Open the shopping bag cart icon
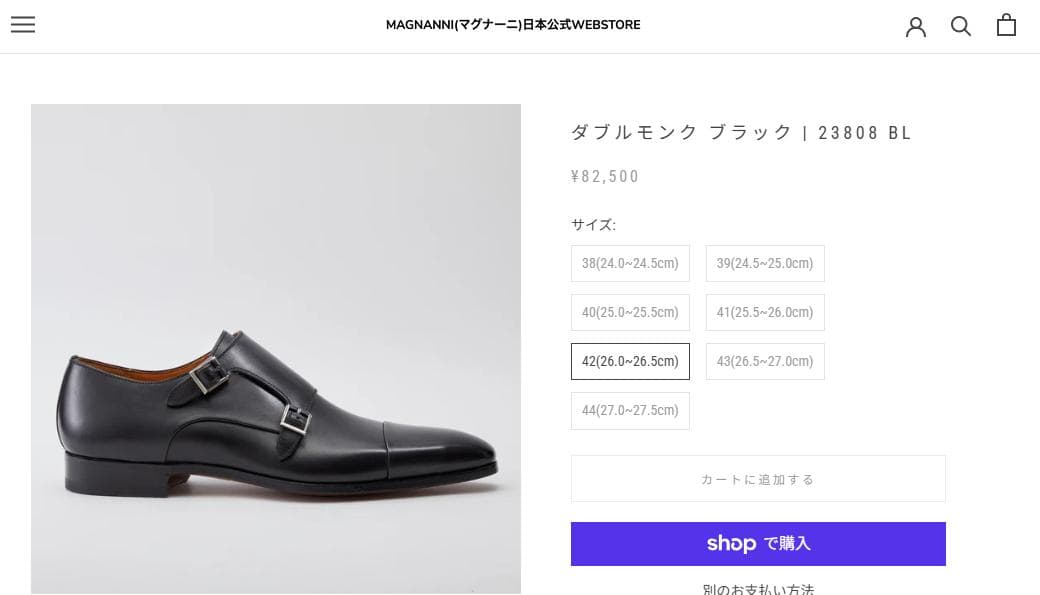This screenshot has height=595, width=1040. pyautogui.click(x=1006, y=24)
